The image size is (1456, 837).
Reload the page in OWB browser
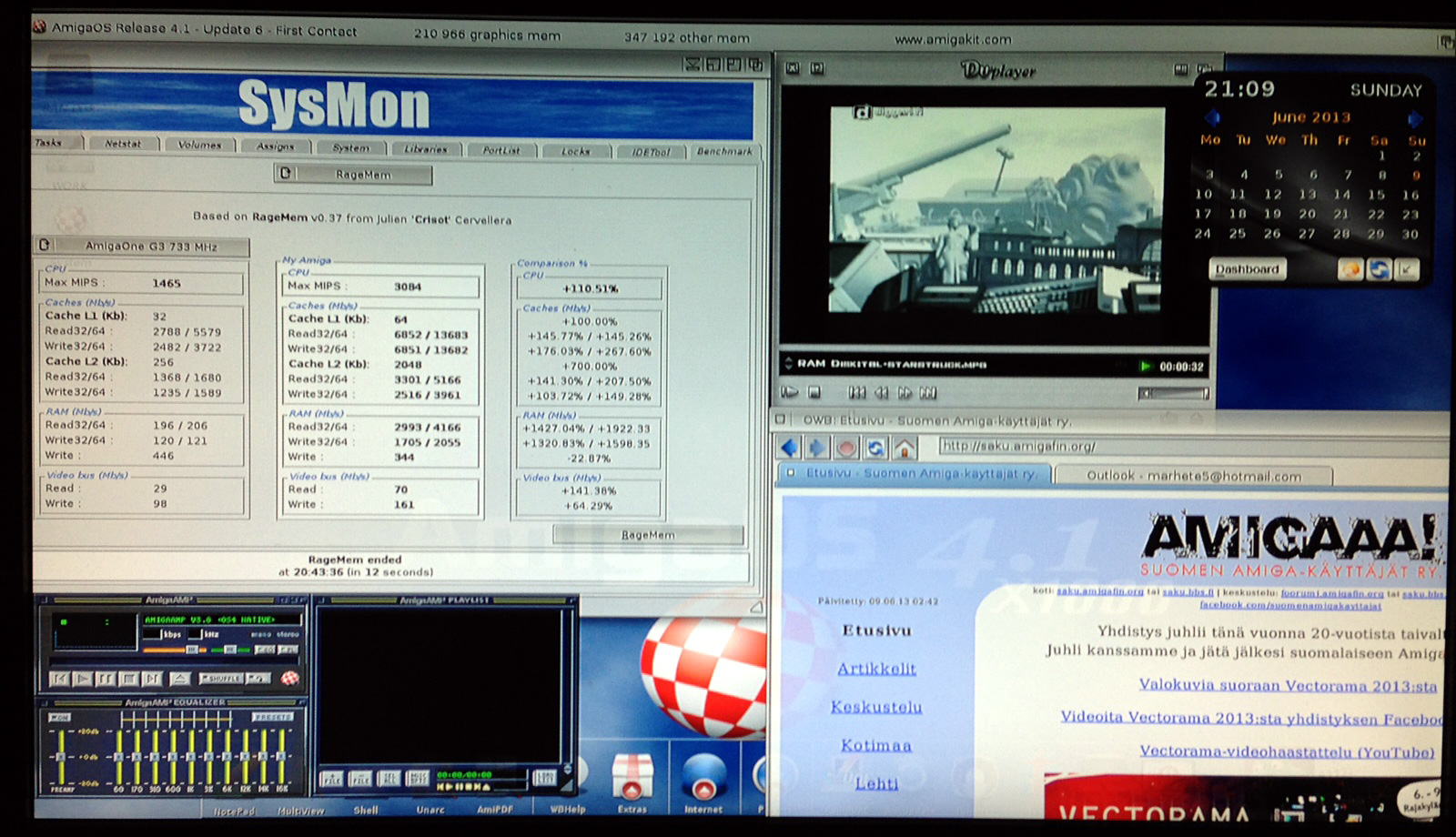(875, 448)
